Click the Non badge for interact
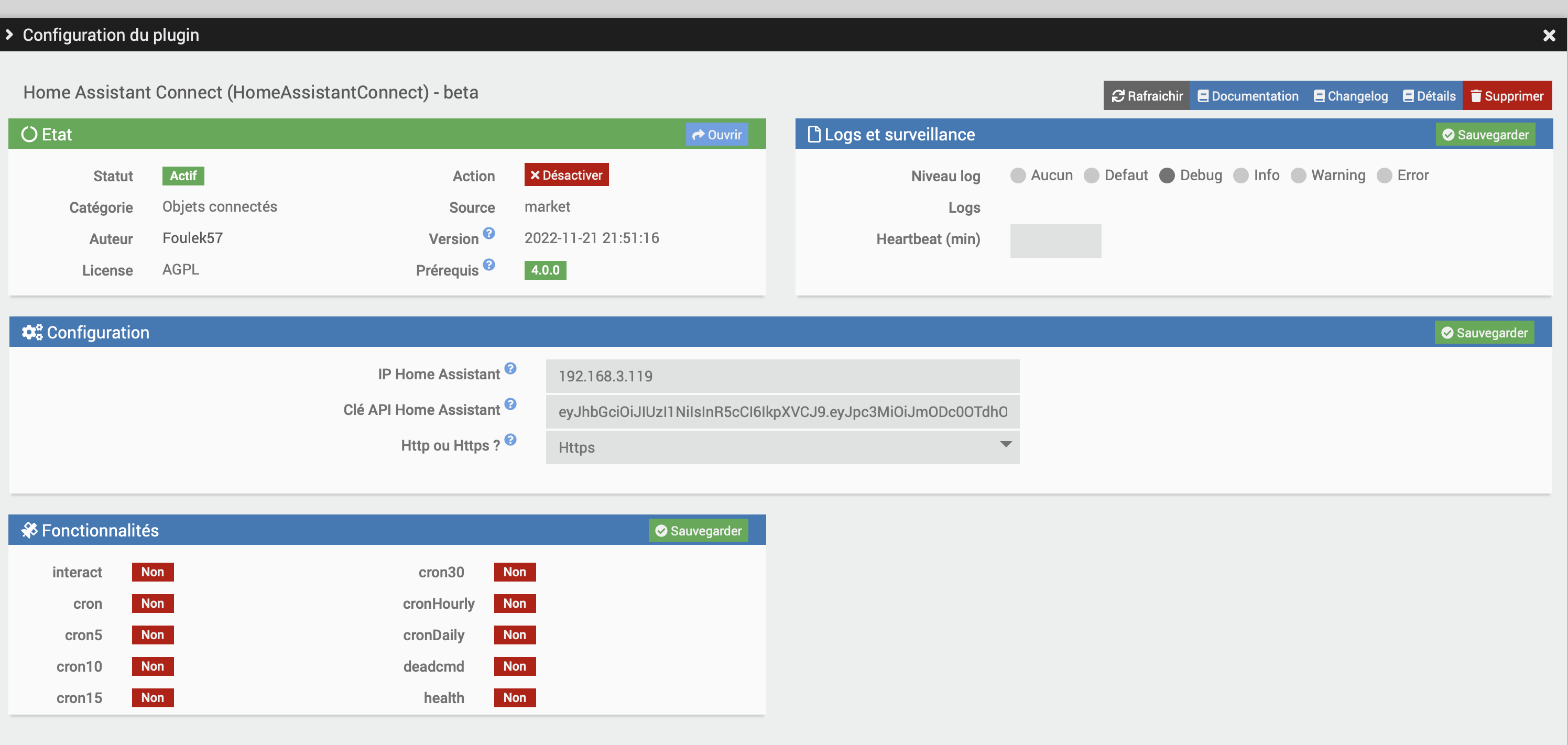This screenshot has height=745, width=1568. [x=153, y=572]
